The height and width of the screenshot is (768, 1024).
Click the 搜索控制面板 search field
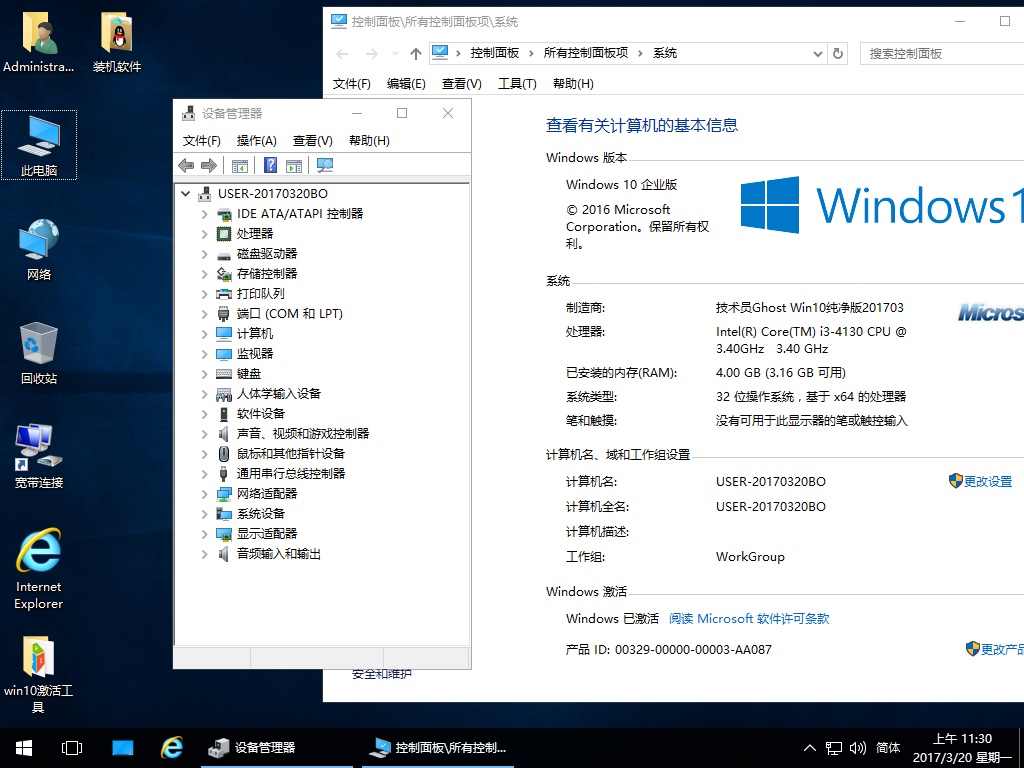pyautogui.click(x=942, y=54)
